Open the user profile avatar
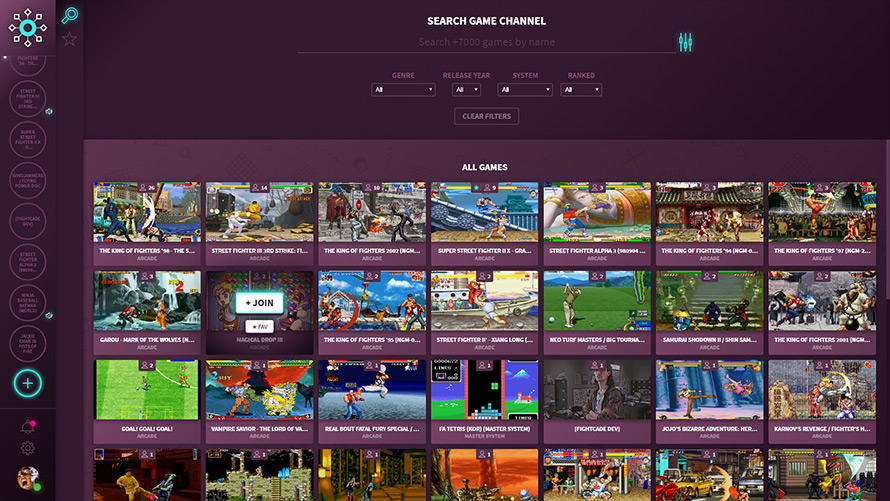Viewport: 890px width, 501px height. point(28,478)
